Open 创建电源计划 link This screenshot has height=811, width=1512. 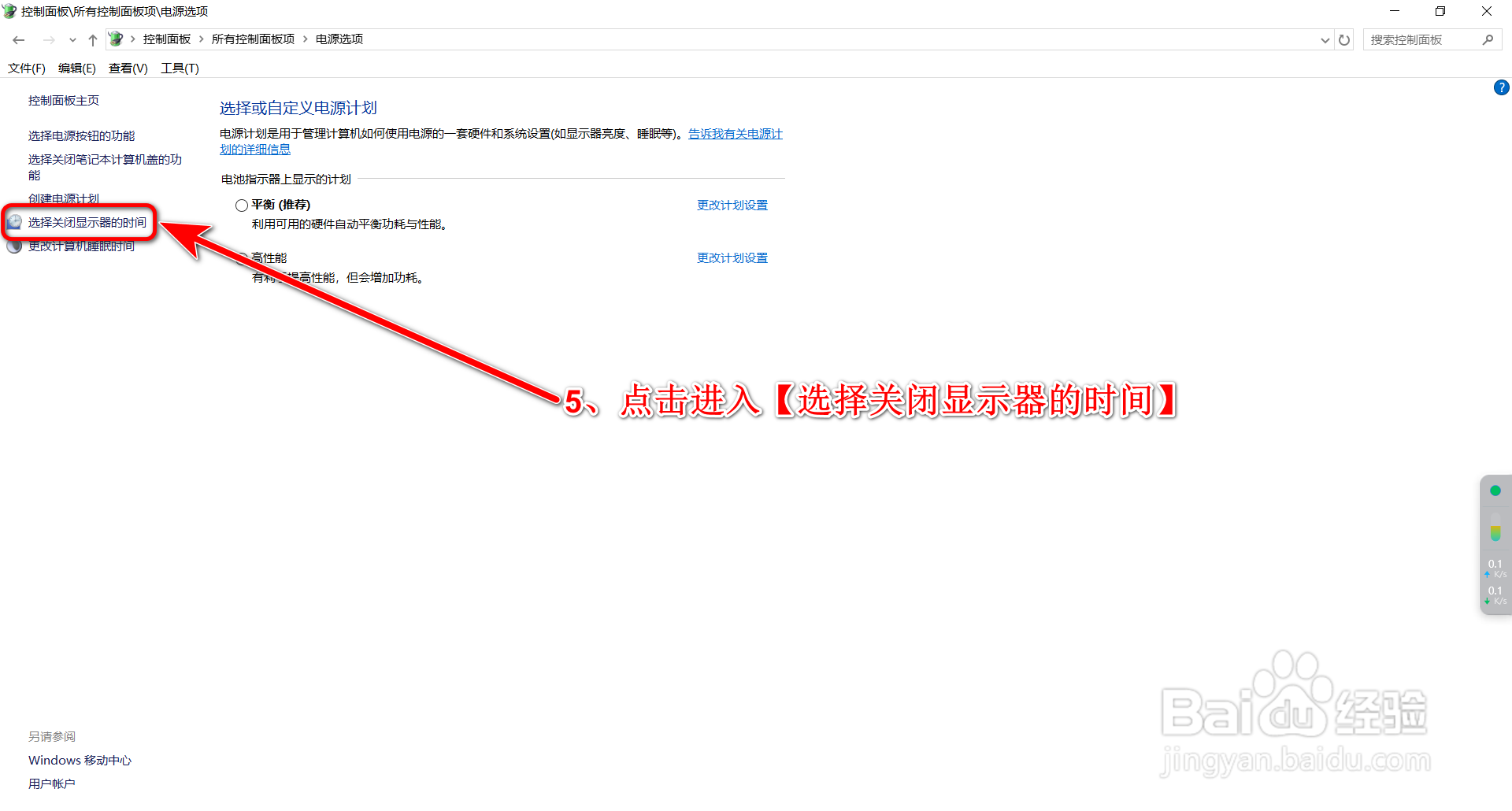[x=64, y=198]
